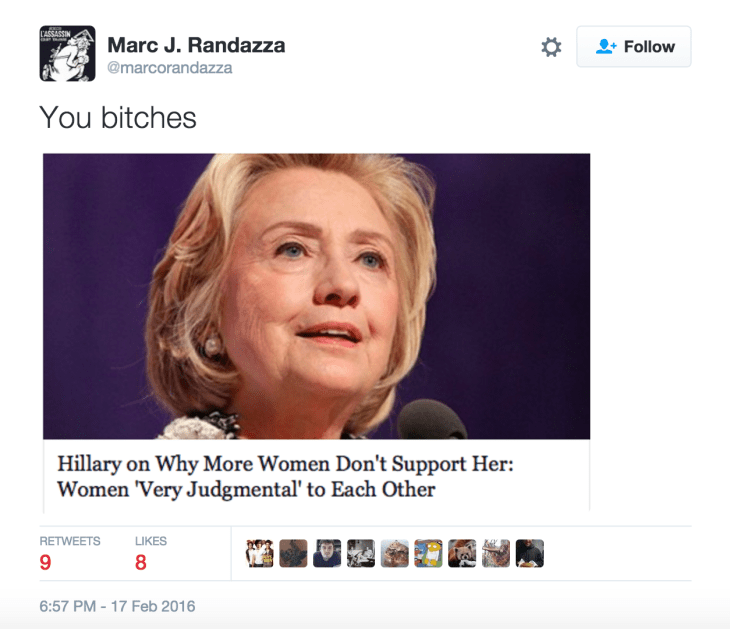730x629 pixels.
Task: Select the brown map-pattern avatar
Action: (293, 553)
